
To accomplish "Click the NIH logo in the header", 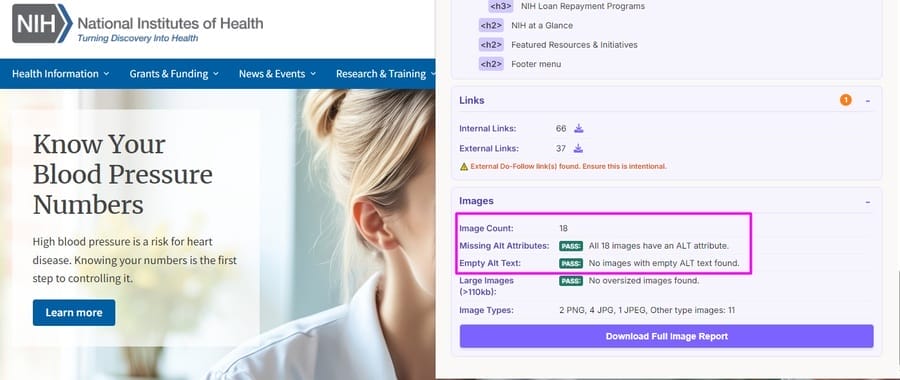I will 42,24.
